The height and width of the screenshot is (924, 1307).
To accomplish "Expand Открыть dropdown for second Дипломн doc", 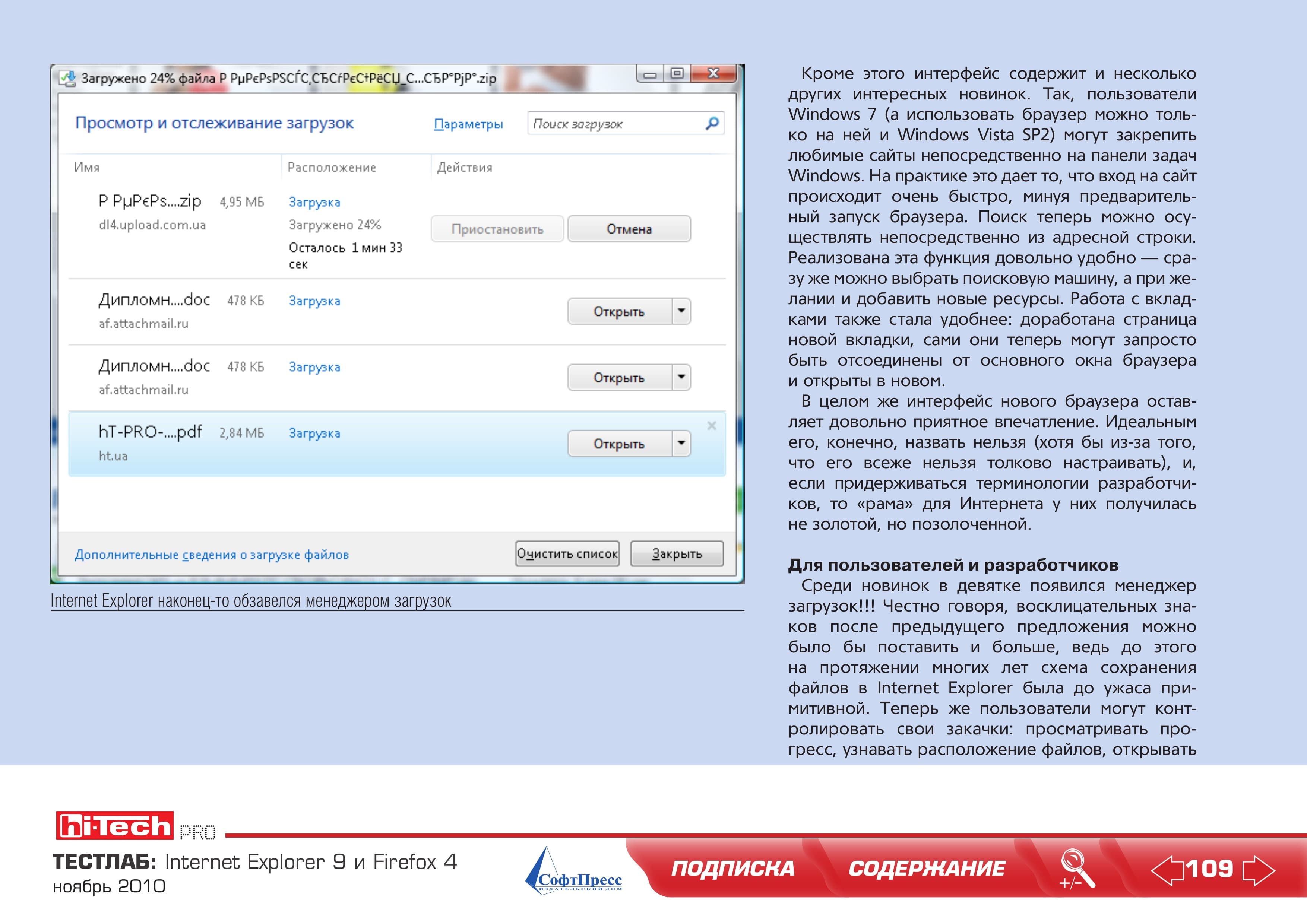I will (x=681, y=377).
